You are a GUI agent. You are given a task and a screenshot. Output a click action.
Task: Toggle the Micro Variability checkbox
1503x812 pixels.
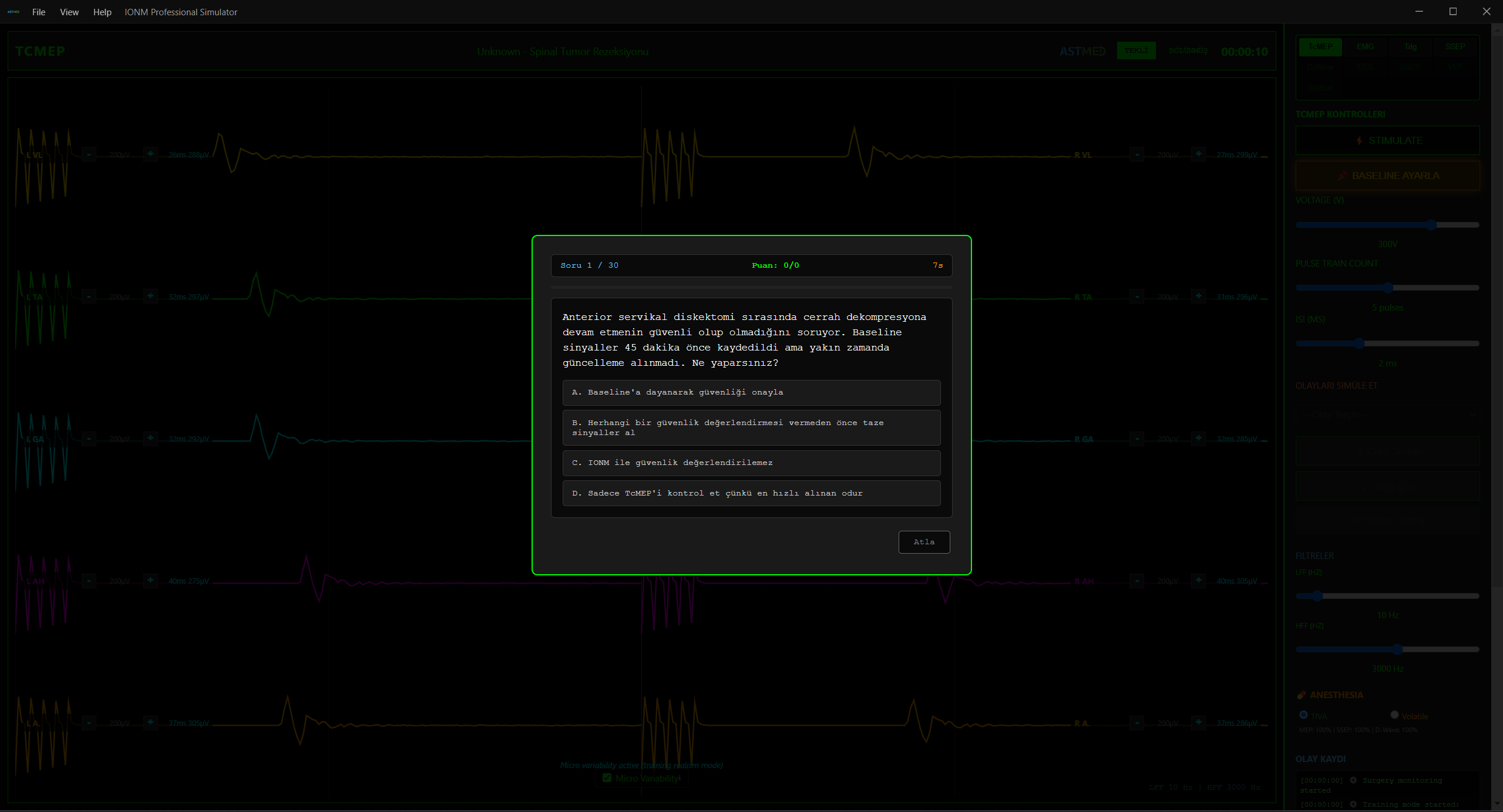point(607,778)
